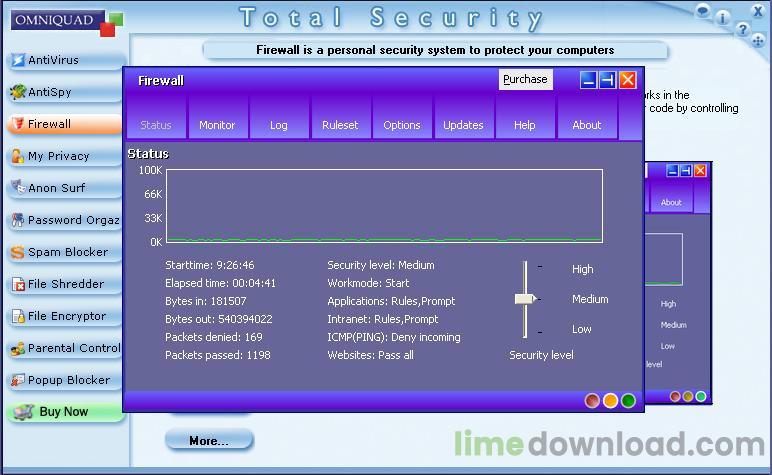The image size is (772, 475).
Task: Click the More... button
Action: click(209, 440)
